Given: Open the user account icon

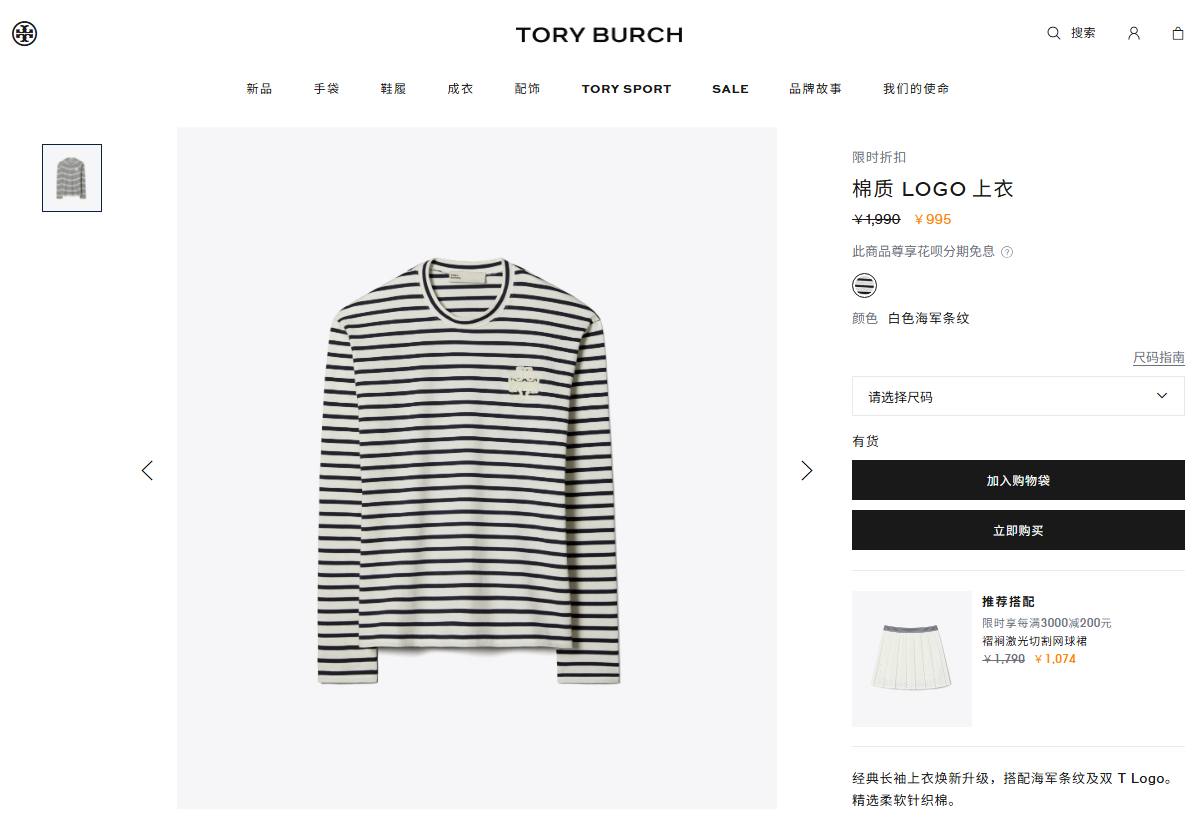Looking at the screenshot, I should coord(1133,33).
